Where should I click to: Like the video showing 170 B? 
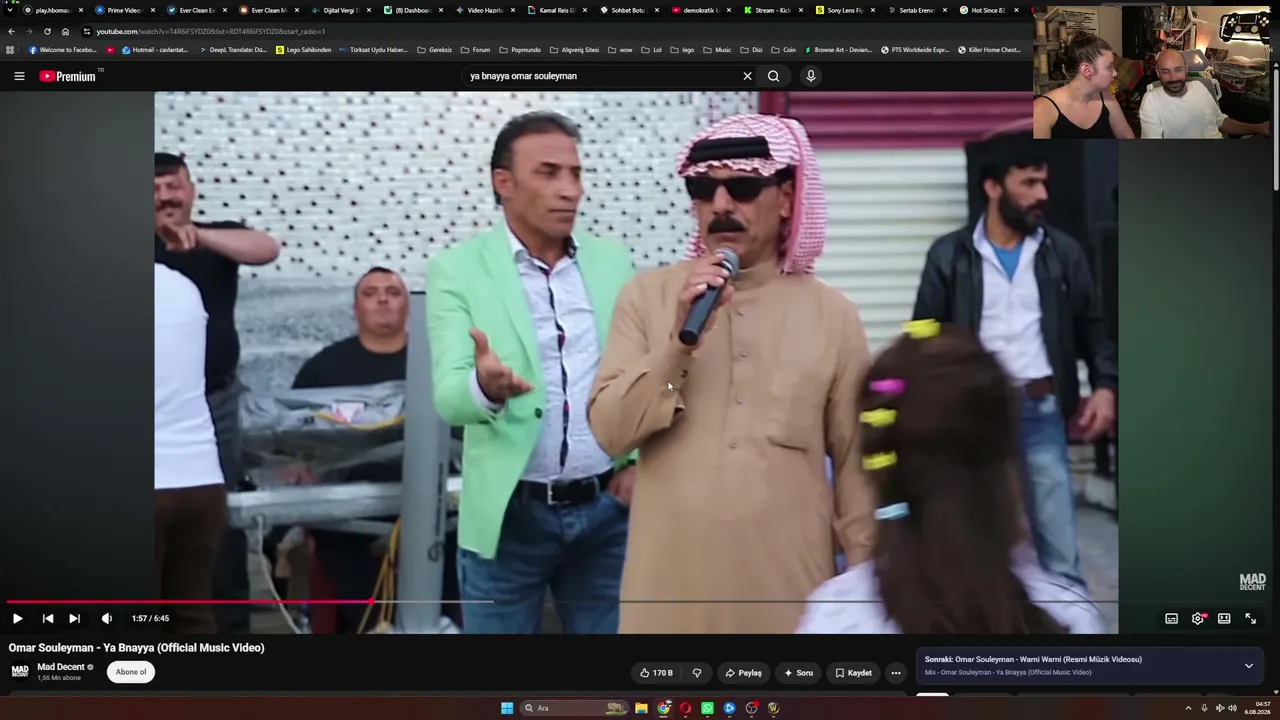click(656, 673)
